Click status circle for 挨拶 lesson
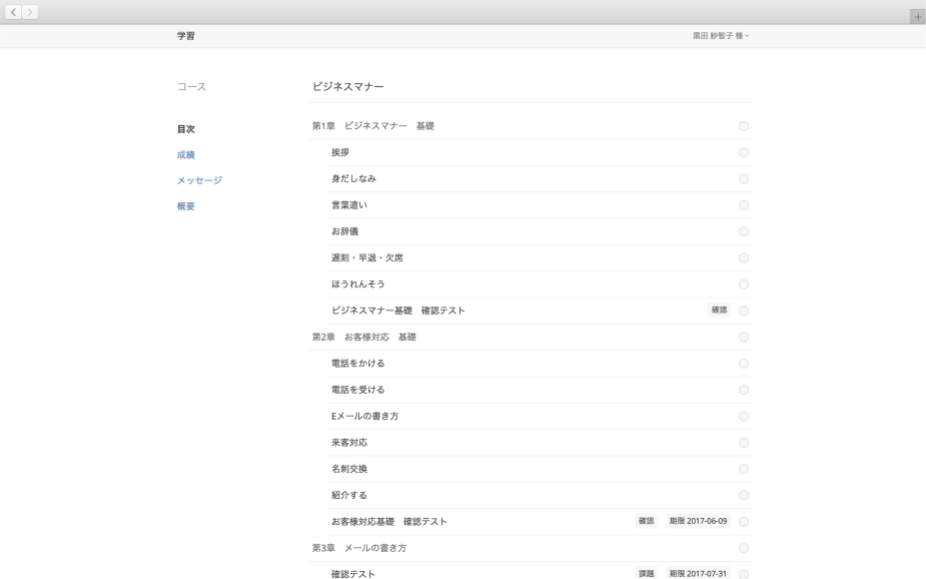926x579 pixels. click(743, 152)
